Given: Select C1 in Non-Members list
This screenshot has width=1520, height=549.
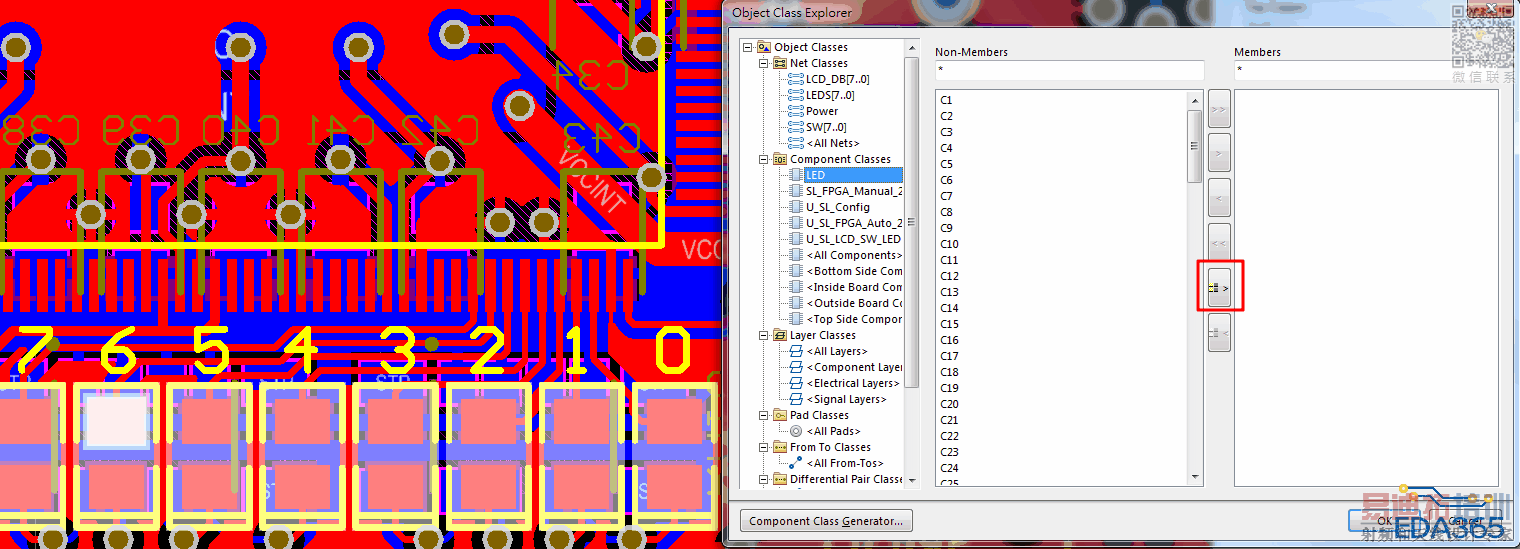Looking at the screenshot, I should click(946, 100).
